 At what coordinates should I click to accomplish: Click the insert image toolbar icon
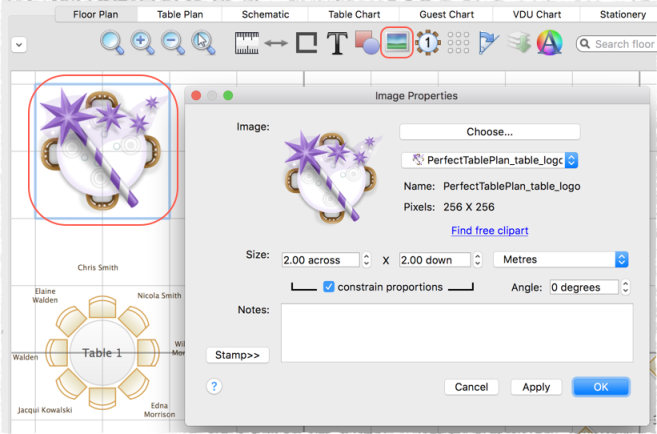(x=397, y=43)
